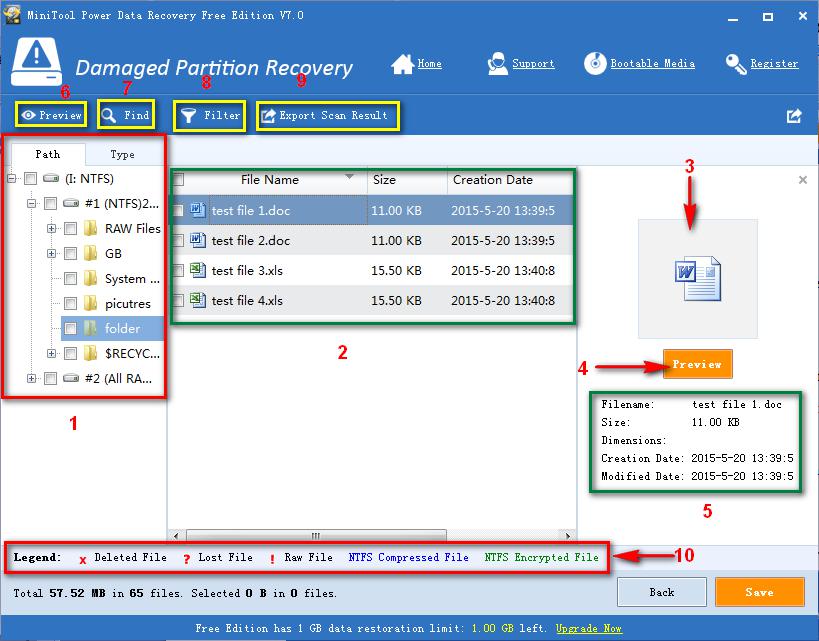The height and width of the screenshot is (641, 819).
Task: Expand the #2 (All RA... partition node
Action: click(32, 378)
